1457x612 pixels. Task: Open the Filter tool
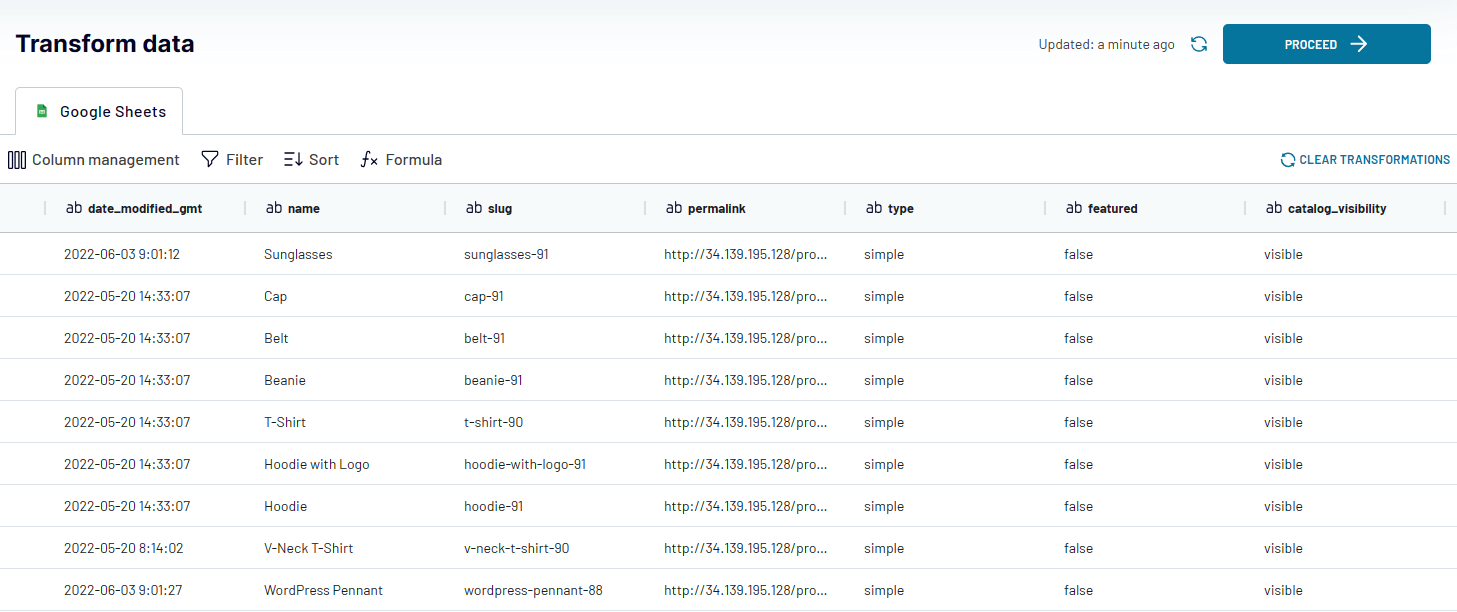click(x=231, y=159)
